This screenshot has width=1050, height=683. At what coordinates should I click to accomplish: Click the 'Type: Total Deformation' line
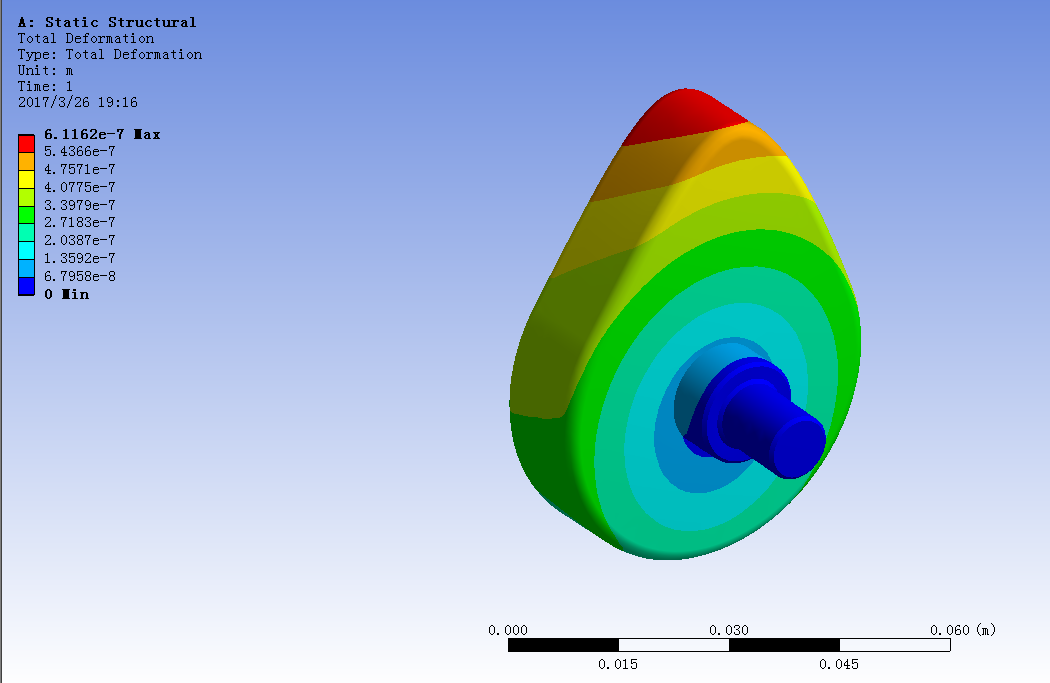110,54
